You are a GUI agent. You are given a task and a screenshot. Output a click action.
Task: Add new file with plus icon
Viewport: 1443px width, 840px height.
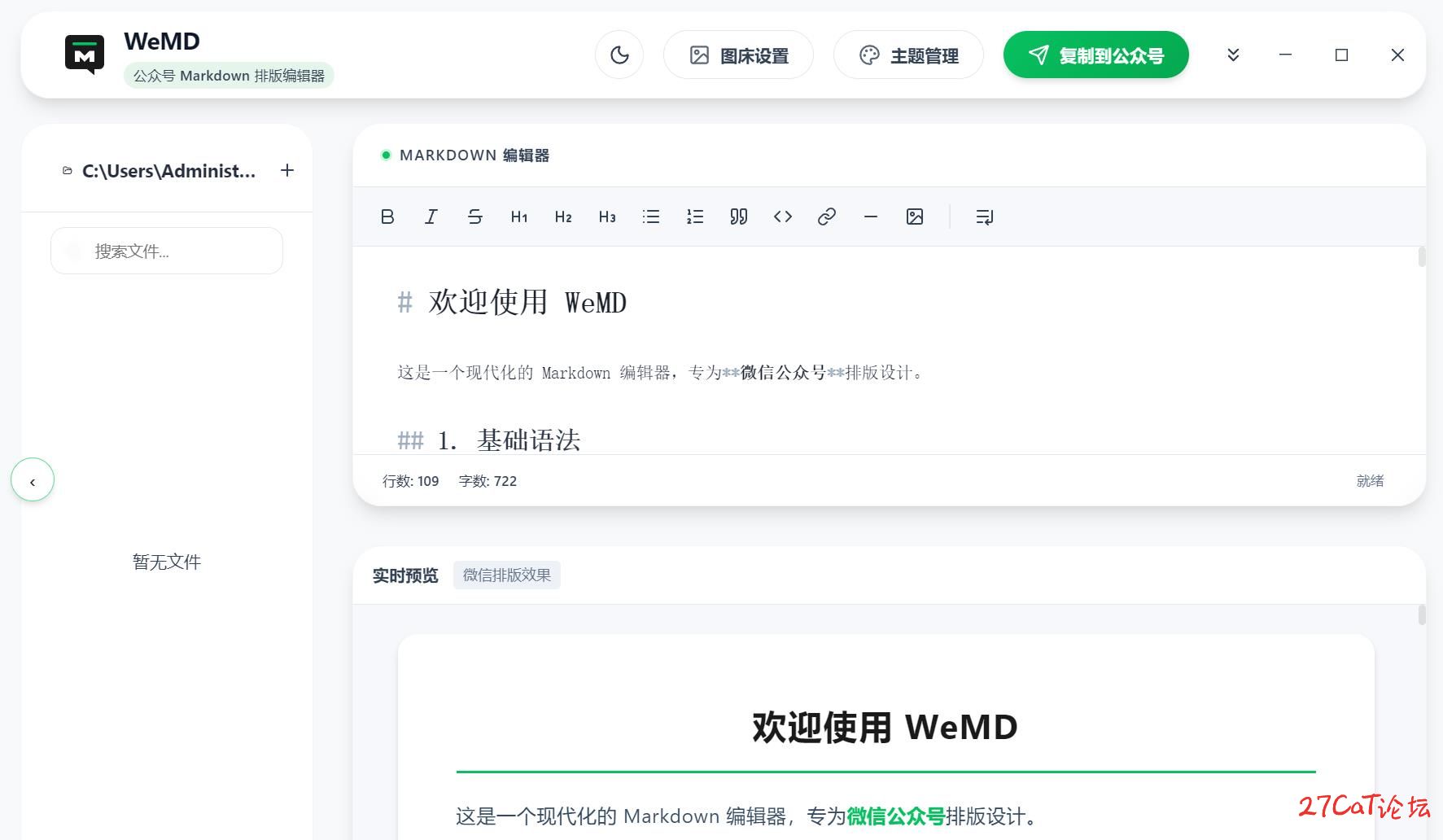[x=287, y=170]
